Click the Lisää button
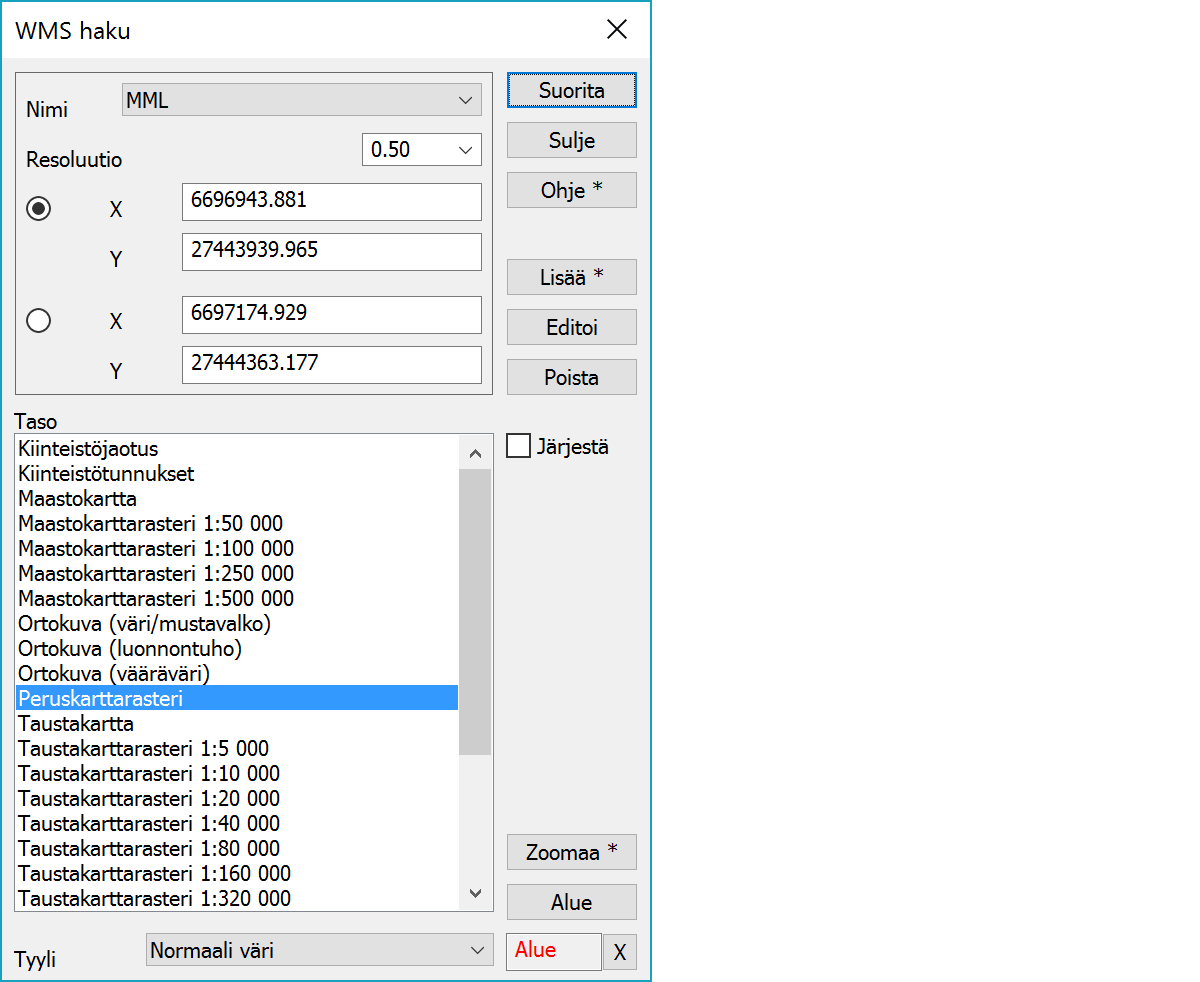 tap(571, 277)
